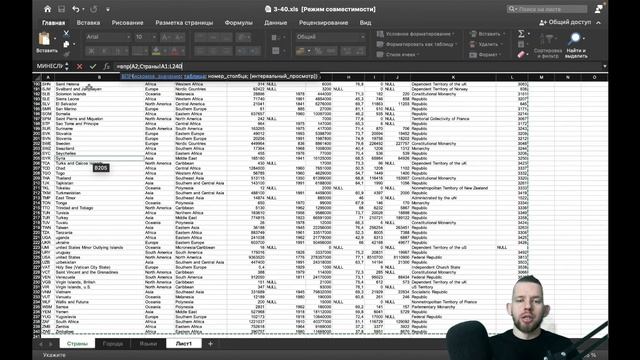Click the Удалить cells button
Image resolution: width=640 pixels, height=360 pixels.
click(485, 44)
